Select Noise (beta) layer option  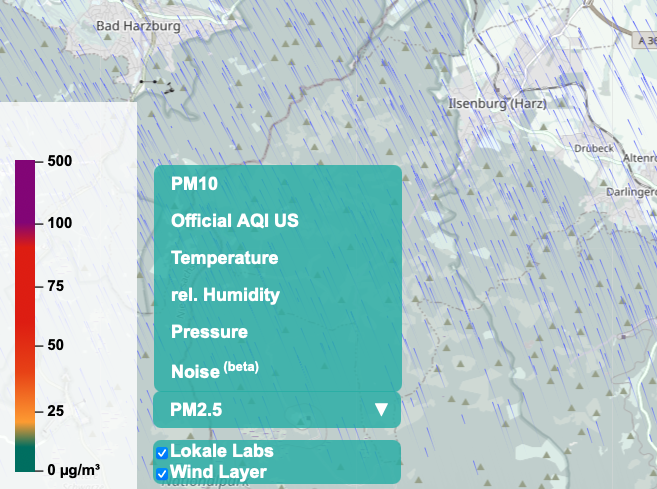click(x=215, y=369)
